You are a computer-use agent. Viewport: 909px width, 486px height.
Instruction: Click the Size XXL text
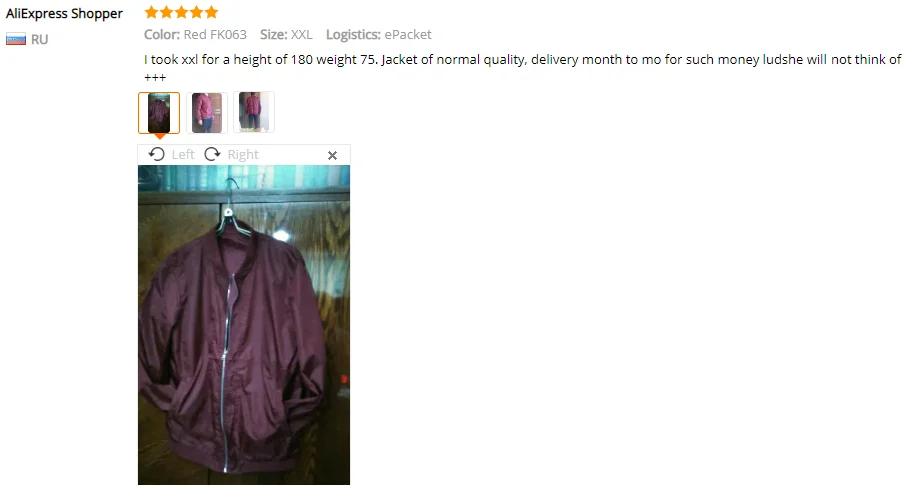coord(286,35)
